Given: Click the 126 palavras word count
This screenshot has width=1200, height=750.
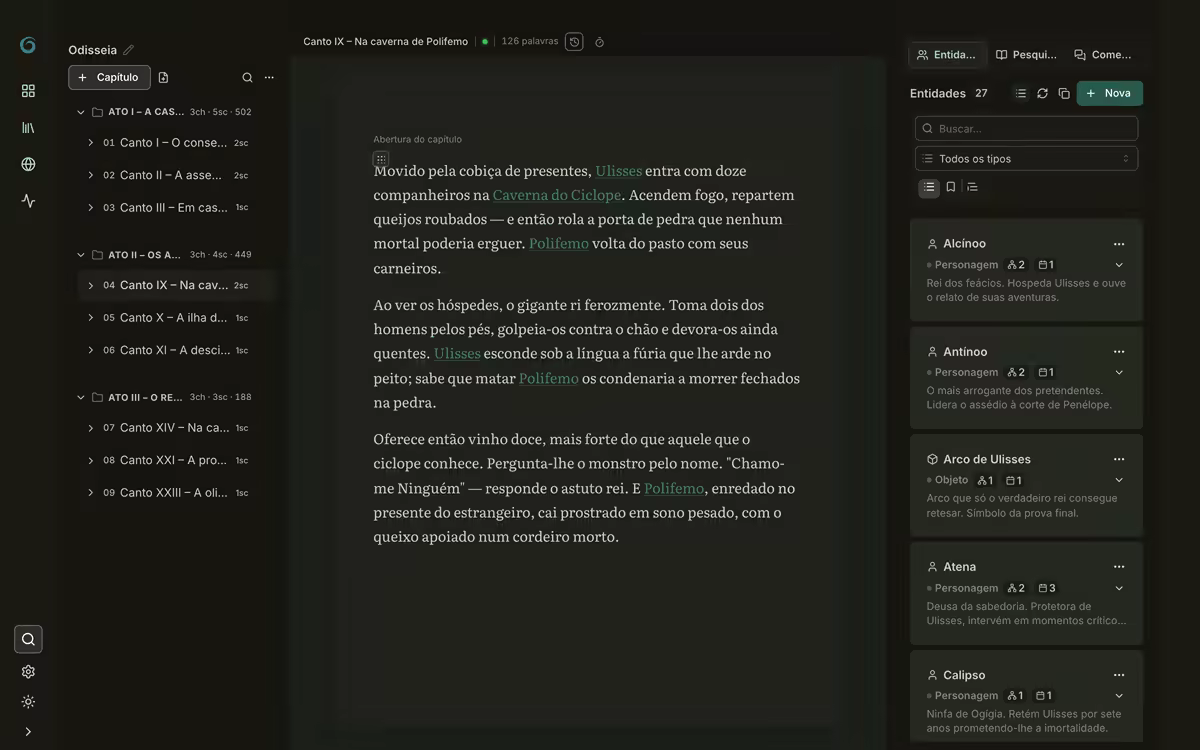Looking at the screenshot, I should 530,42.
